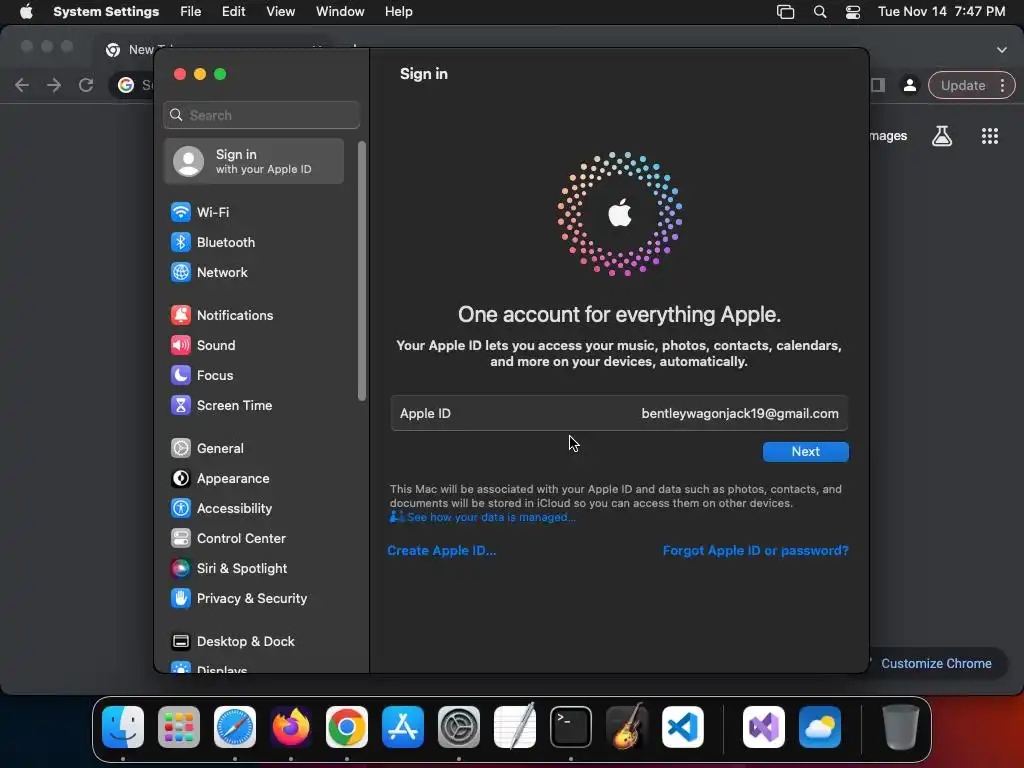Toggle Chrome's side panel icon

pos(878,86)
